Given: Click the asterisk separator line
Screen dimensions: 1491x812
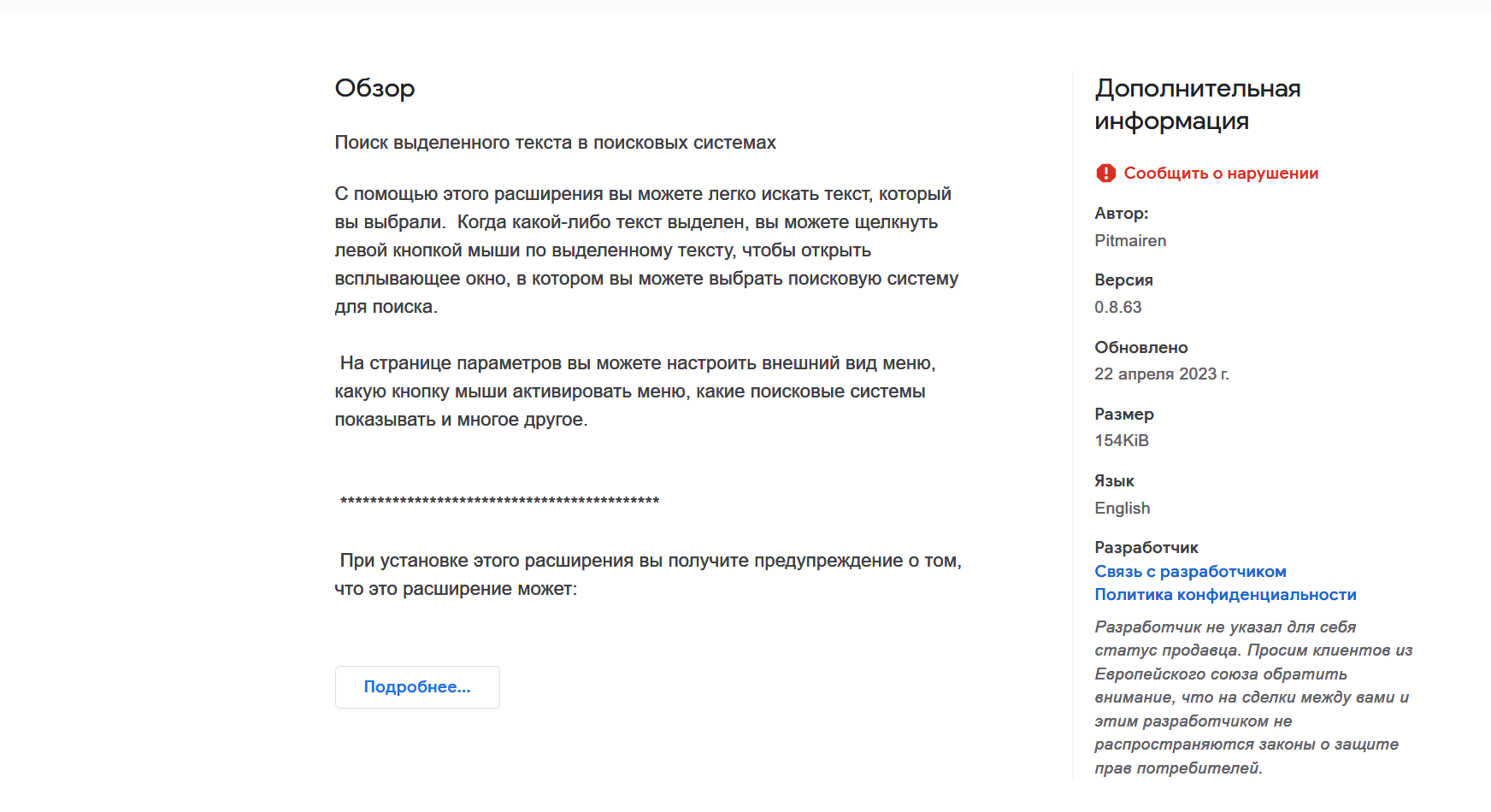Looking at the screenshot, I should [x=499, y=502].
